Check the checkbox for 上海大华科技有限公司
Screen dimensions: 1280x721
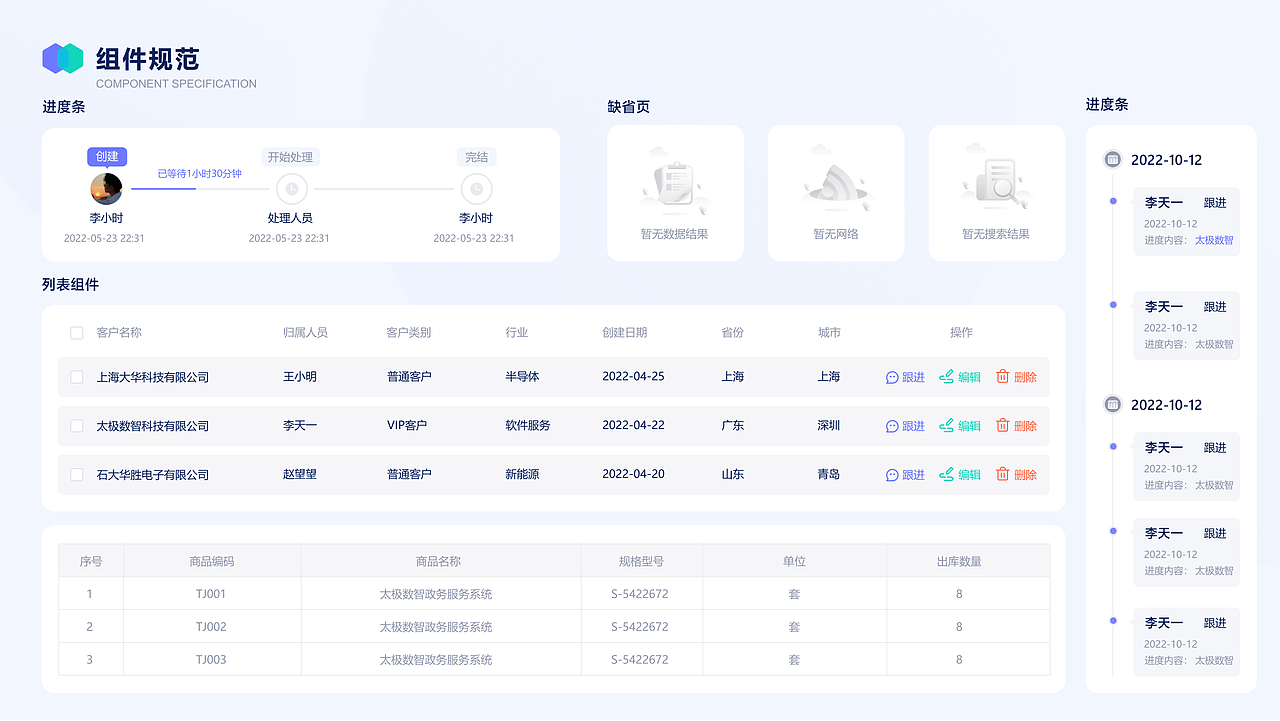click(75, 377)
